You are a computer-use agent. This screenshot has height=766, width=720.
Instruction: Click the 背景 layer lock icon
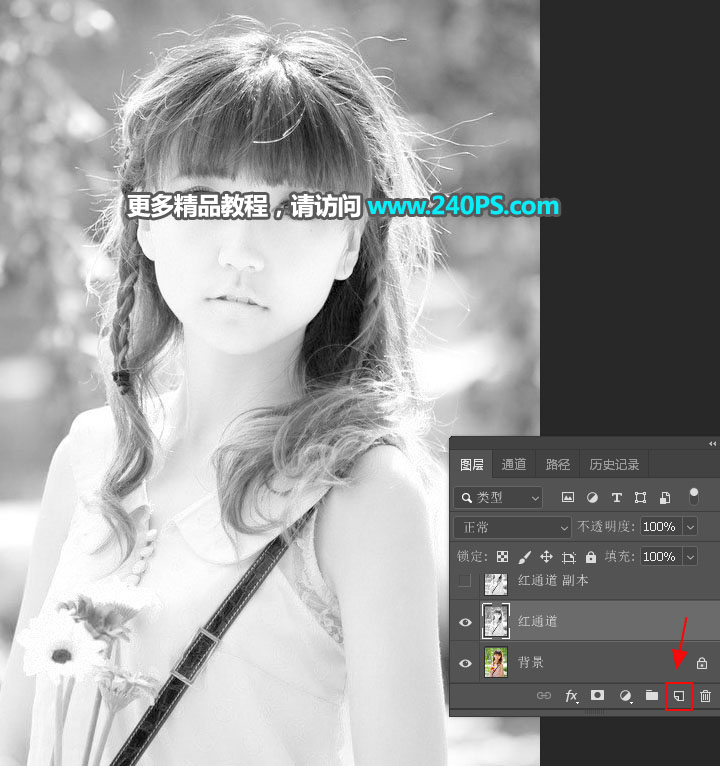702,663
